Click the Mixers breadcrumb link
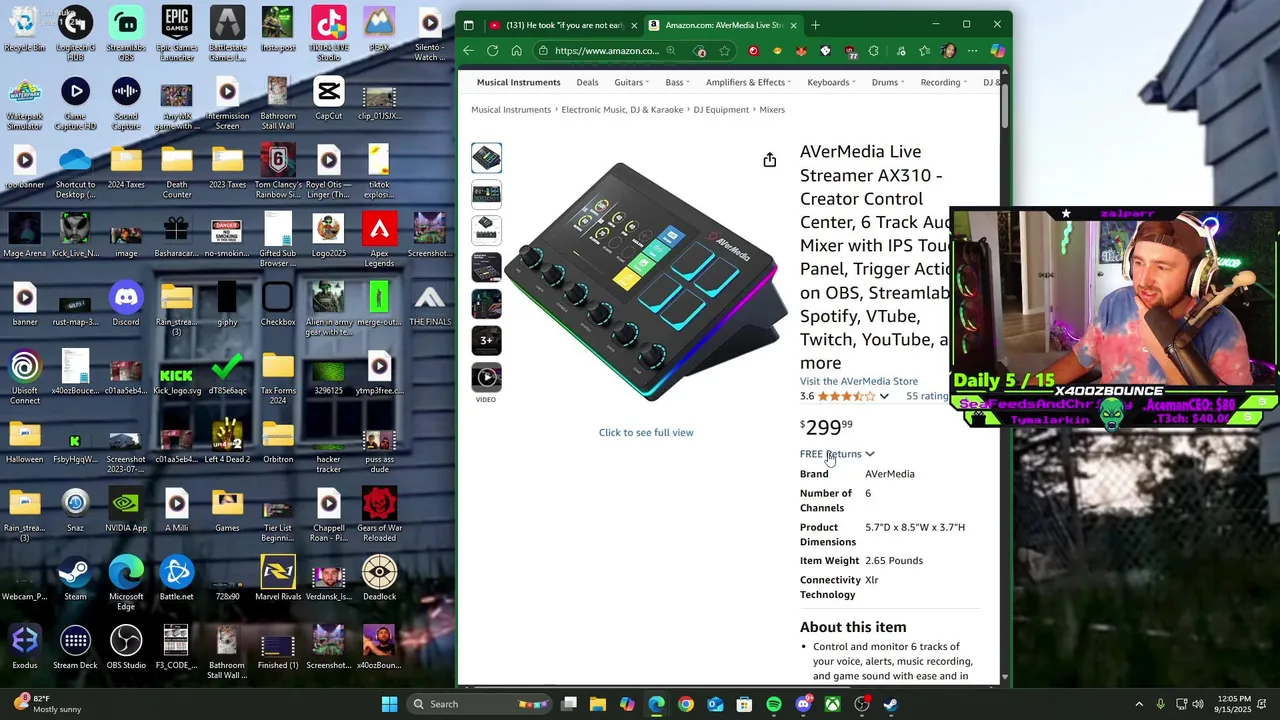The height and width of the screenshot is (720, 1280). click(x=772, y=110)
